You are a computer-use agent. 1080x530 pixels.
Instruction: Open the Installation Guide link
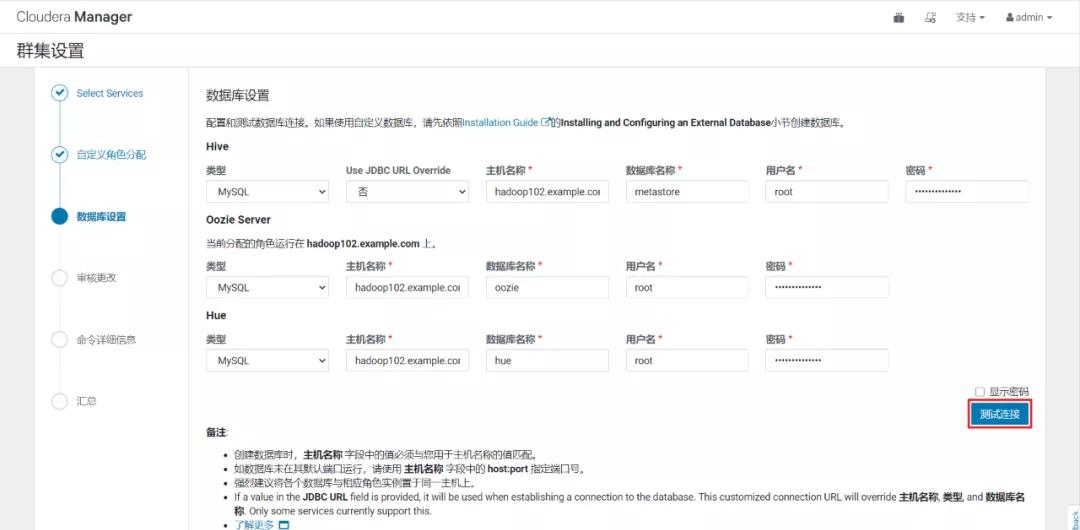tap(500, 123)
